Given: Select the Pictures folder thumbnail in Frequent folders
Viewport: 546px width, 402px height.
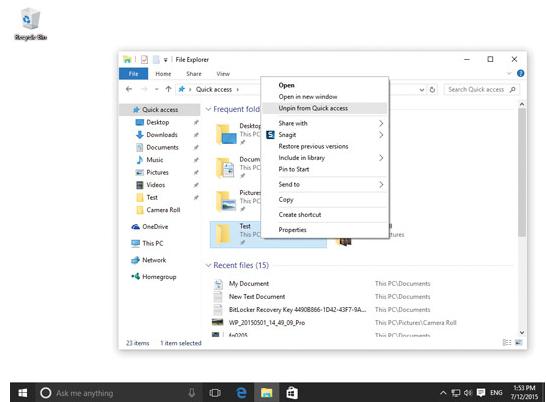Looking at the screenshot, I should point(226,201).
